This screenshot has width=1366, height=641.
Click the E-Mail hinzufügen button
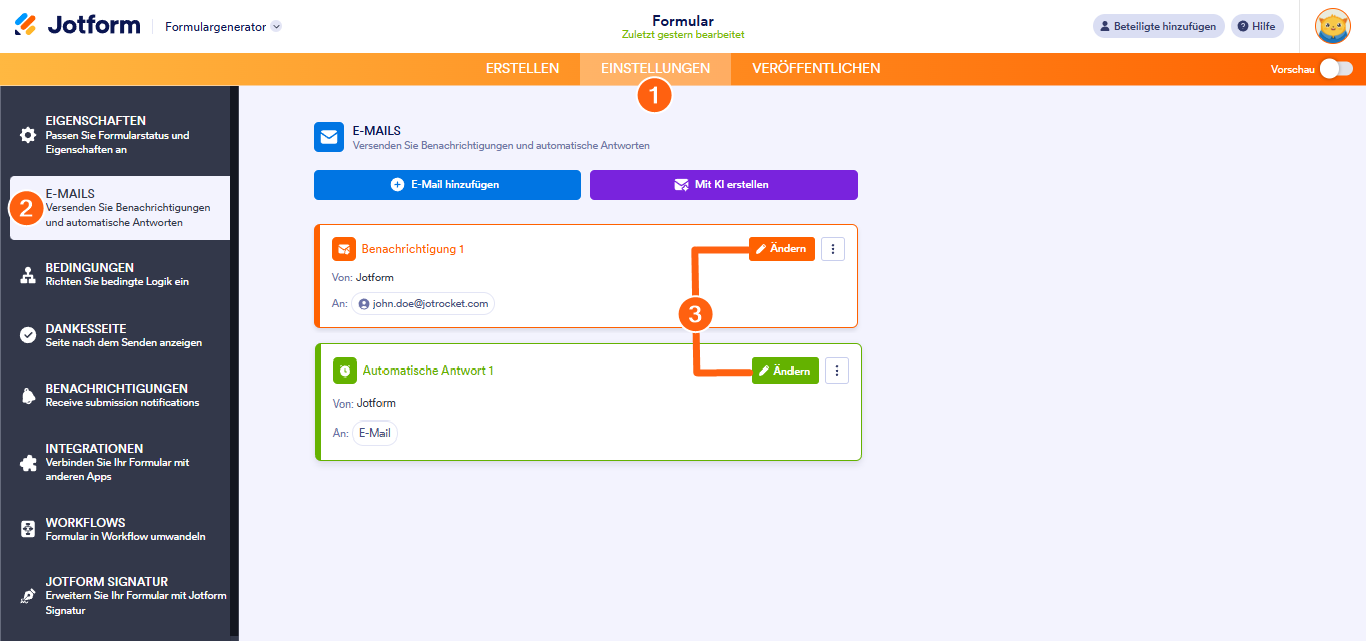pos(447,185)
